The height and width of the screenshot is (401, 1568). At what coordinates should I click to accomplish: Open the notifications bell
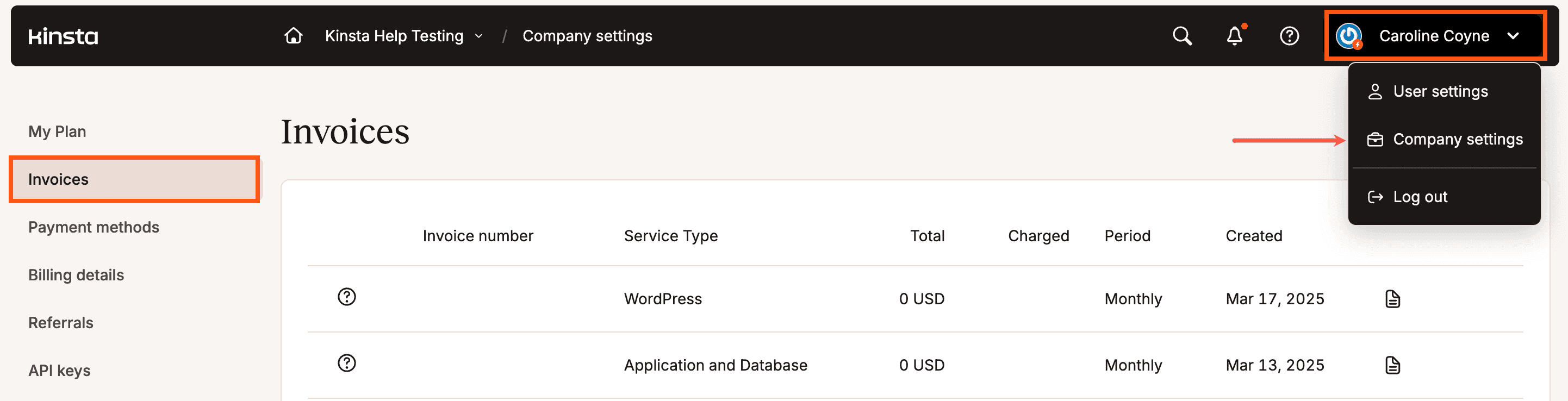[x=1234, y=36]
